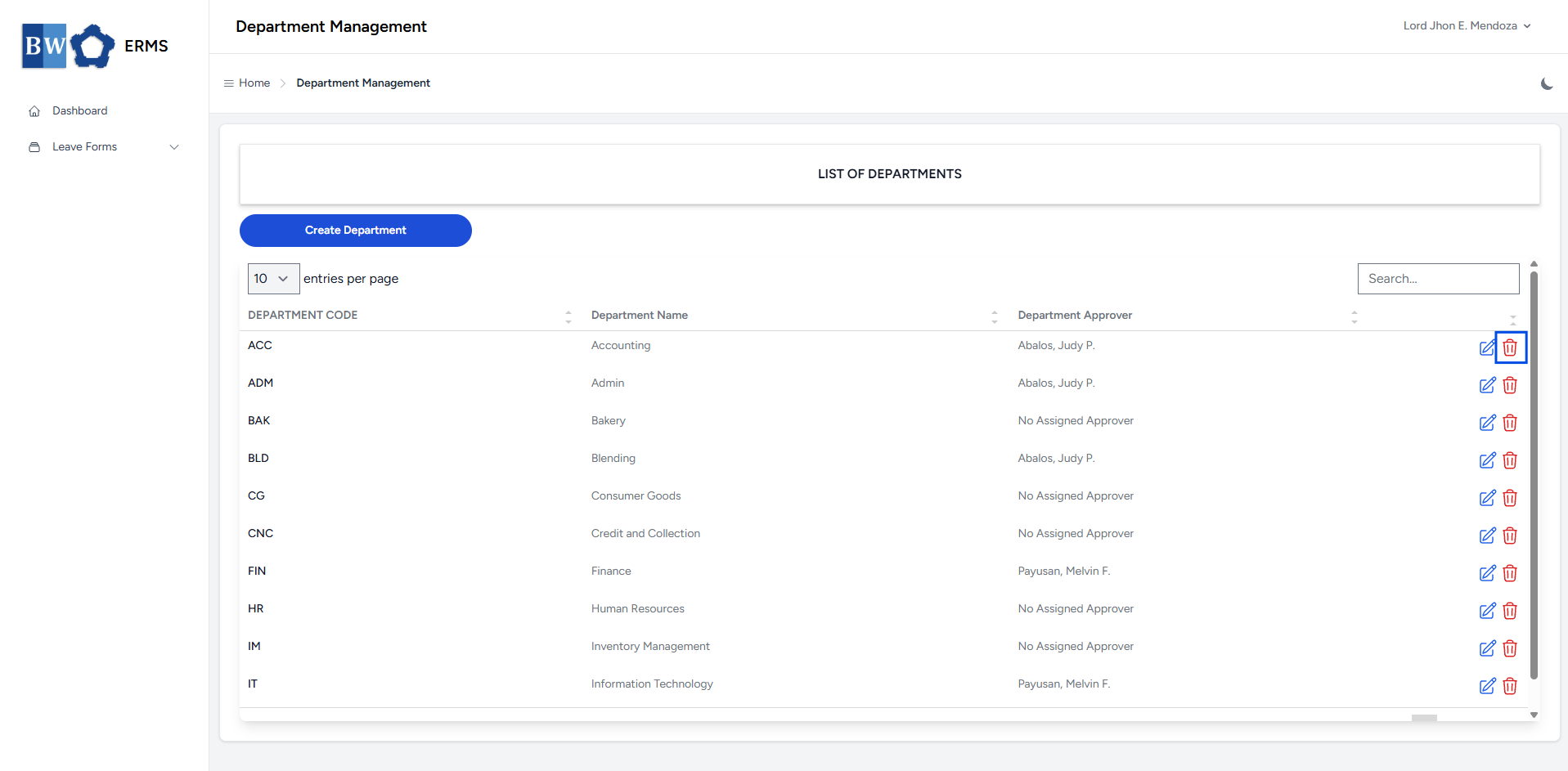Edit the Inventory Management department

[1487, 648]
